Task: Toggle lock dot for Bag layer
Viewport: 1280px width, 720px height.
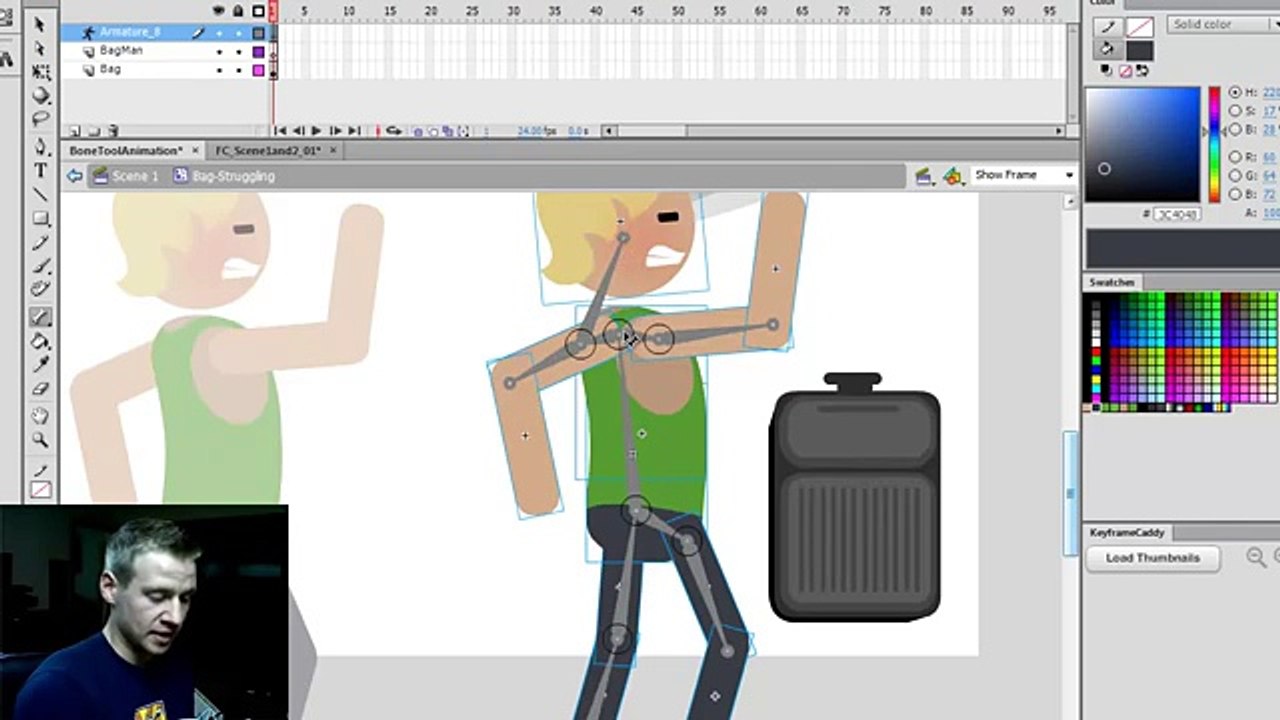Action: point(239,70)
